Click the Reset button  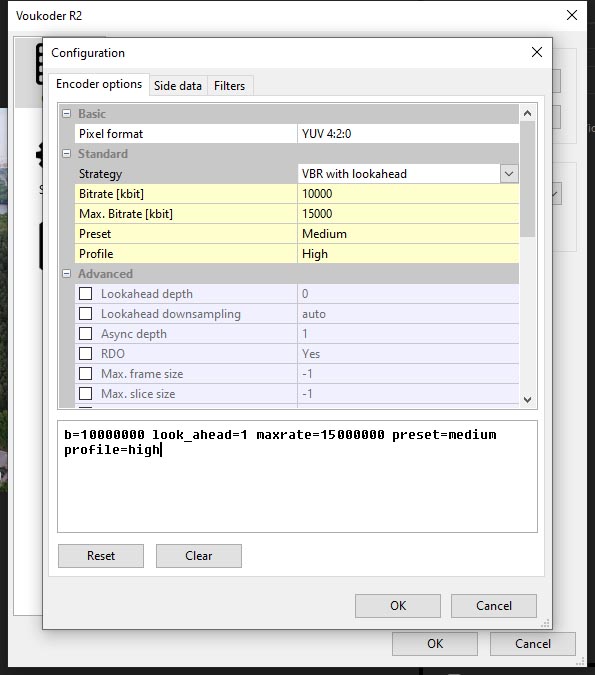pos(101,556)
